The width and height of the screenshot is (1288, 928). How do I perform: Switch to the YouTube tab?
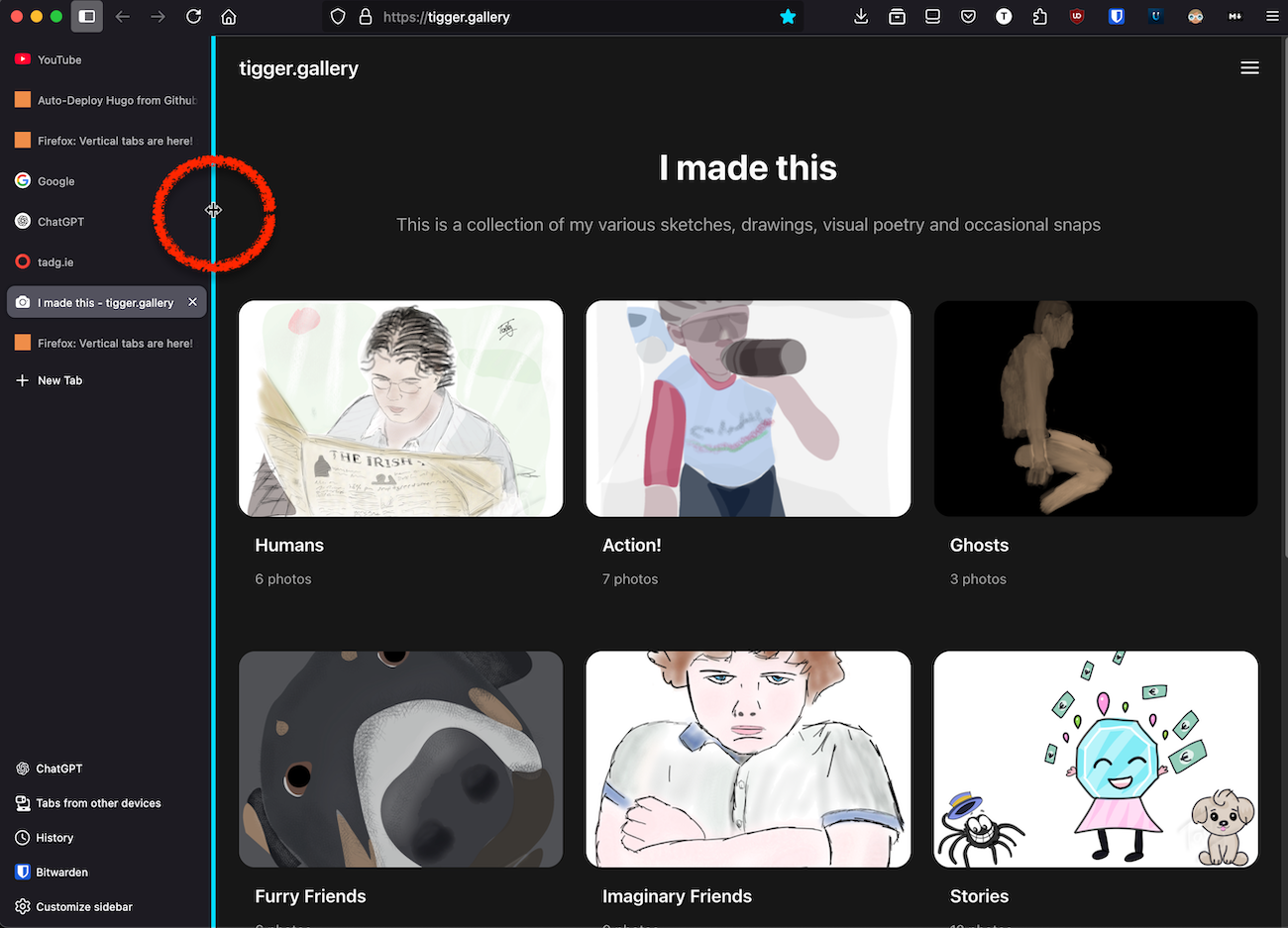(x=58, y=59)
